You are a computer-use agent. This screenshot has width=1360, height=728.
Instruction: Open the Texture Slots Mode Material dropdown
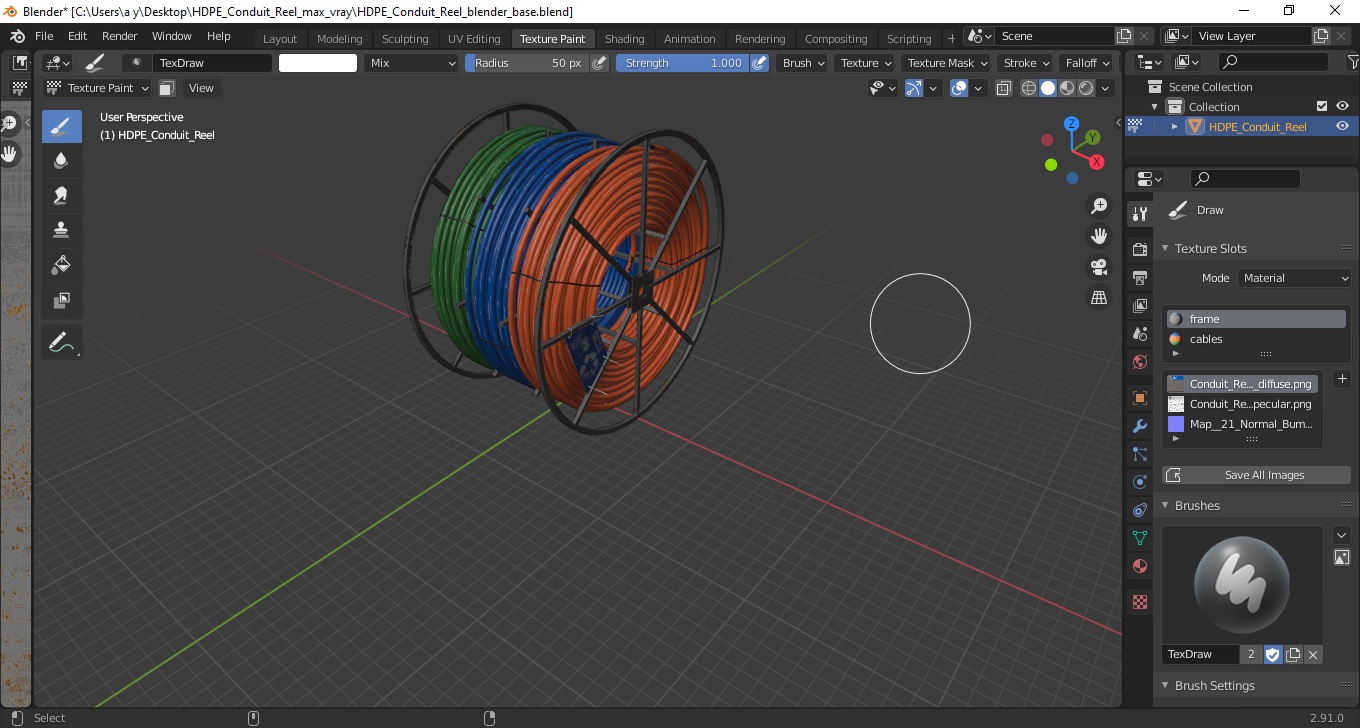[x=1295, y=278]
